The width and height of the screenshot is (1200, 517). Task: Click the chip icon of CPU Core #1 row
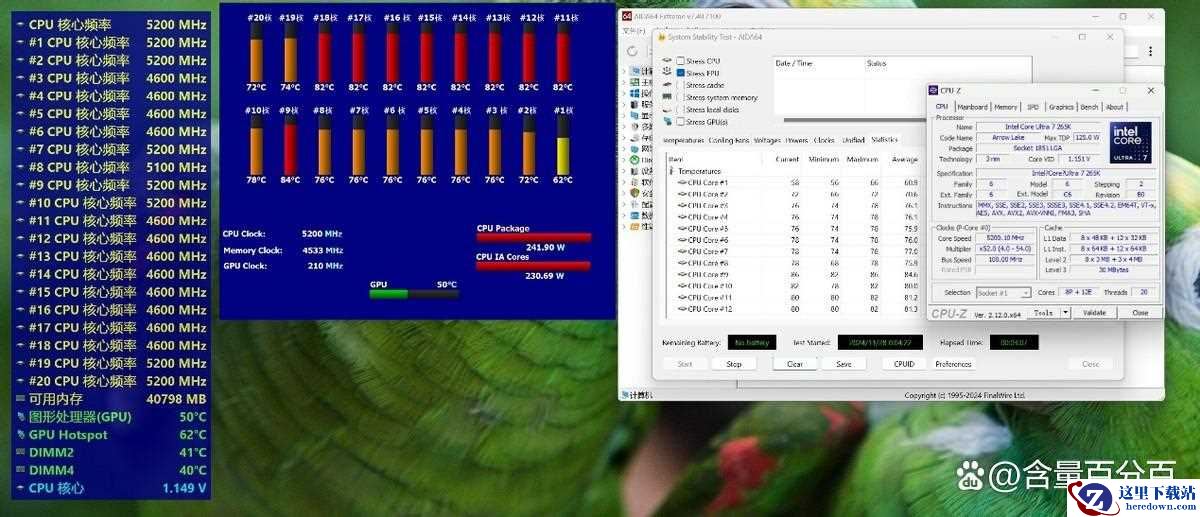tap(682, 183)
